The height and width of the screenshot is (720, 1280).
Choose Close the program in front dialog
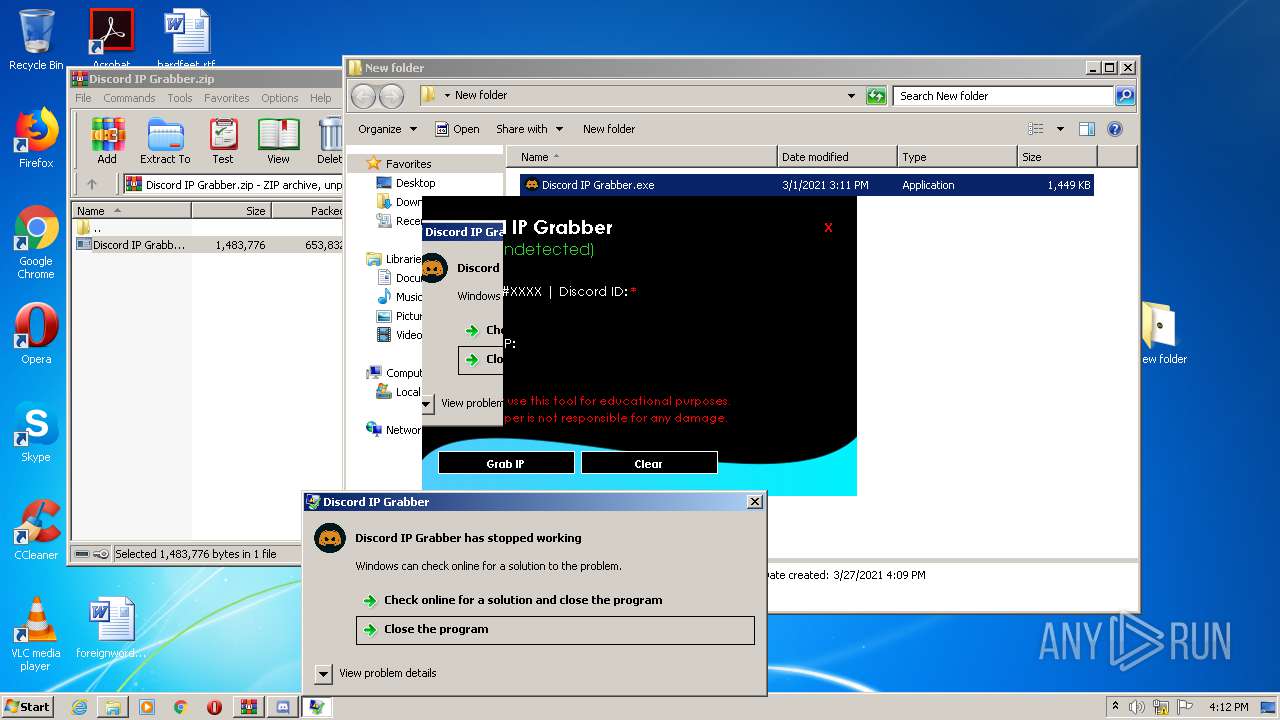[x=555, y=630]
